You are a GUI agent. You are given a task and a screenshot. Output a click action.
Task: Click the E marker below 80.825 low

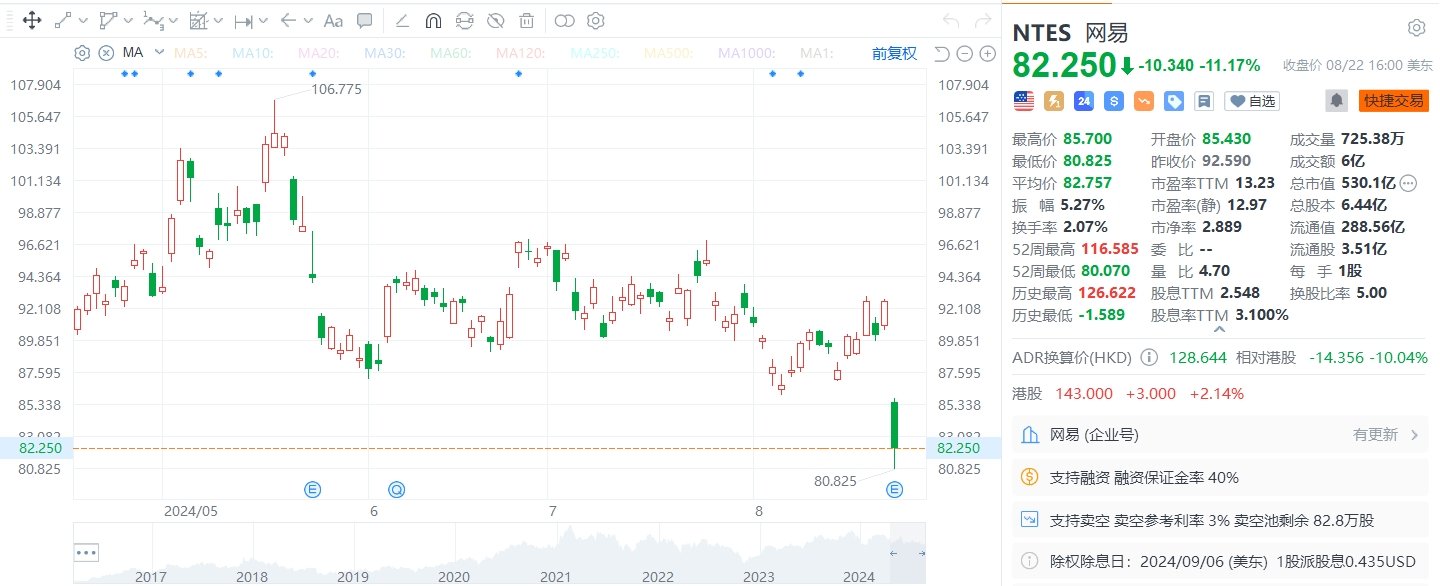pos(894,489)
